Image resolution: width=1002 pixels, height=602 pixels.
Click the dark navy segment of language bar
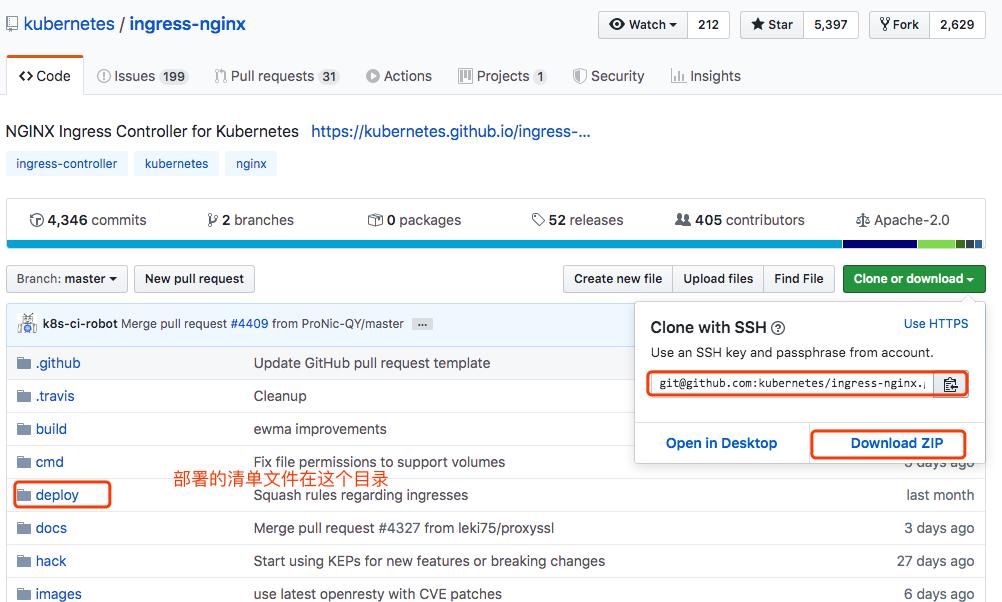pyautogui.click(x=880, y=244)
